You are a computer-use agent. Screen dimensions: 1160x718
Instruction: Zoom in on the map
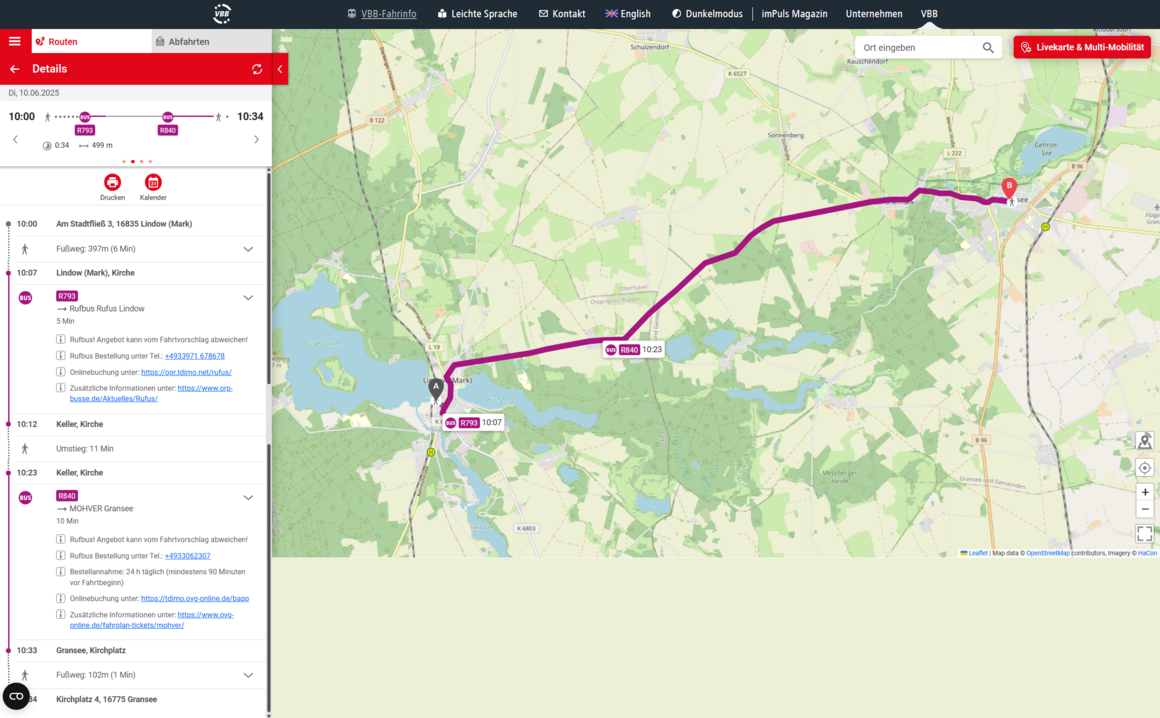tap(1144, 492)
